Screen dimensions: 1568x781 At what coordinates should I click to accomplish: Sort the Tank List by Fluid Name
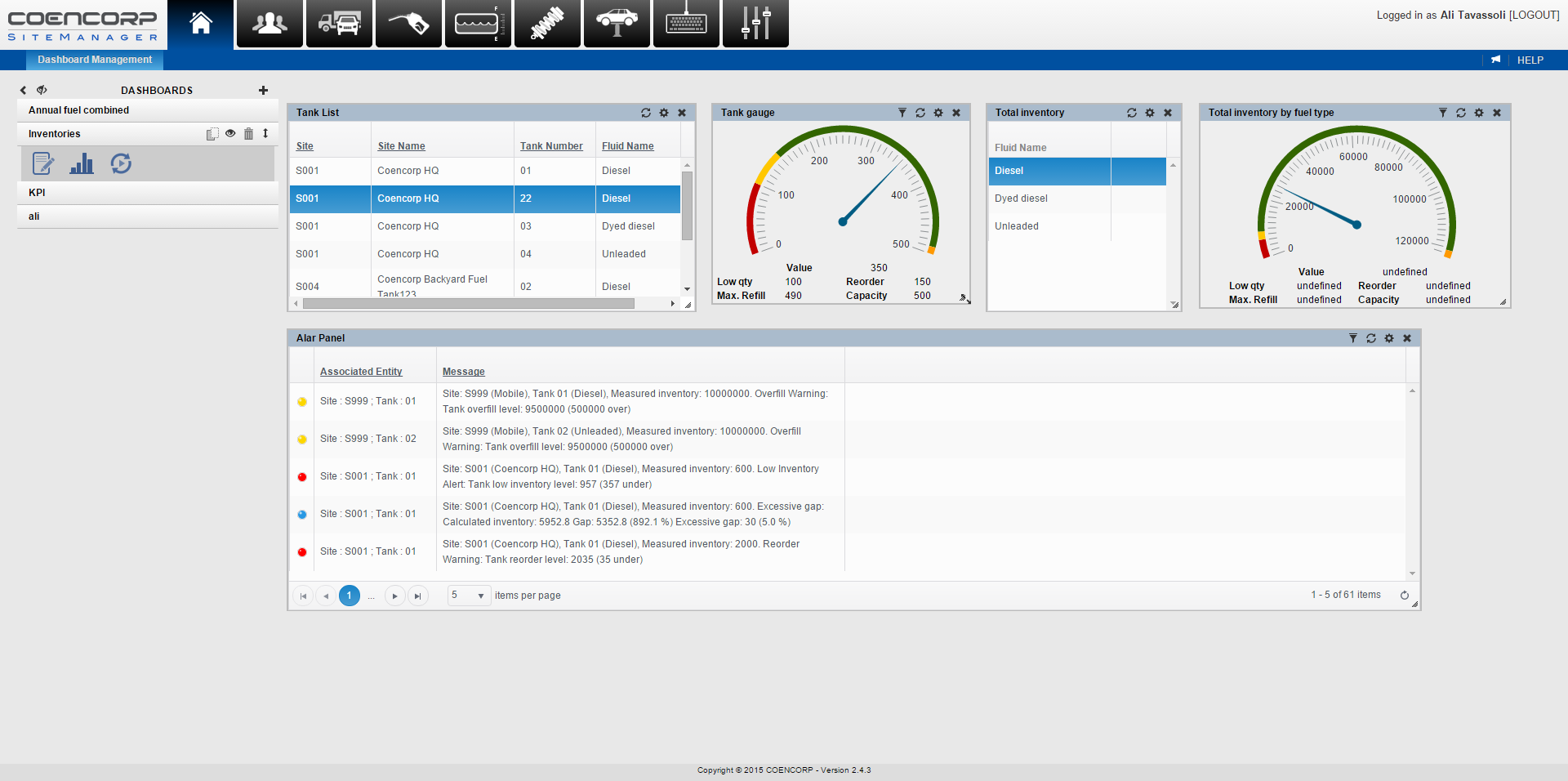pyautogui.click(x=626, y=146)
